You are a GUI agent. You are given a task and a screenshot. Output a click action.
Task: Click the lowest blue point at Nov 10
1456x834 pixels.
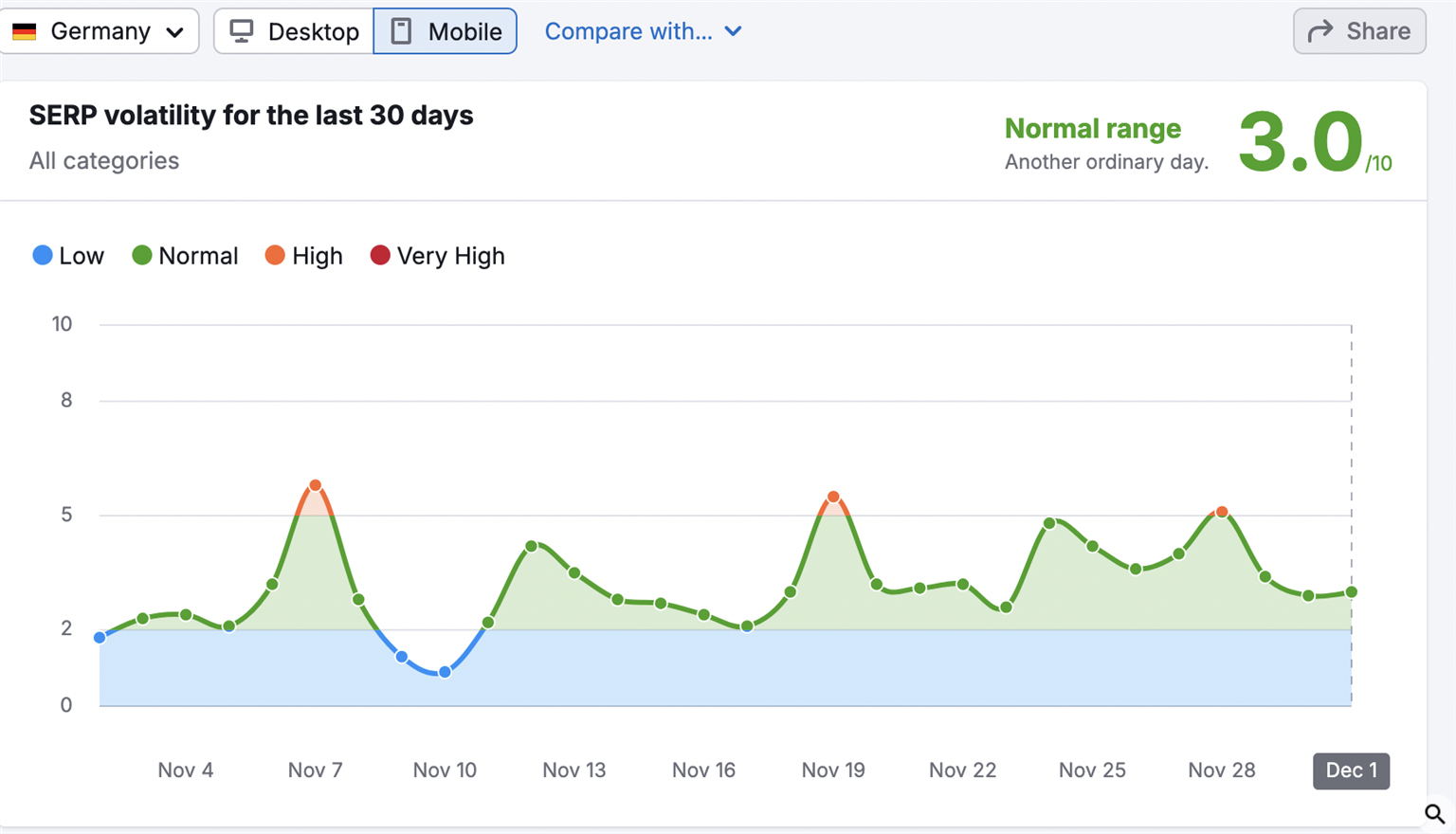(x=445, y=672)
